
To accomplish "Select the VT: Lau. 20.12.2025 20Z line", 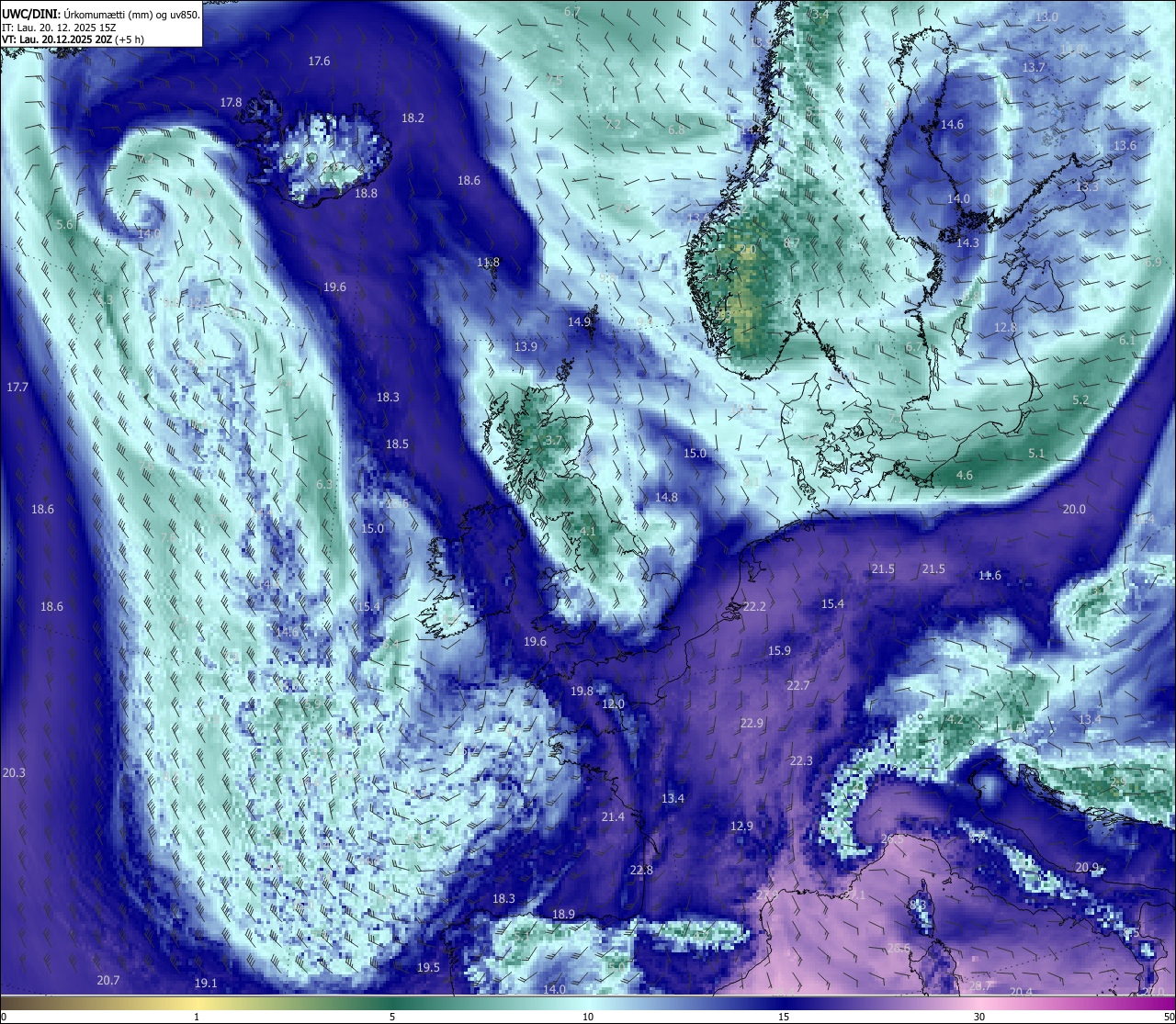I will click(x=73, y=39).
